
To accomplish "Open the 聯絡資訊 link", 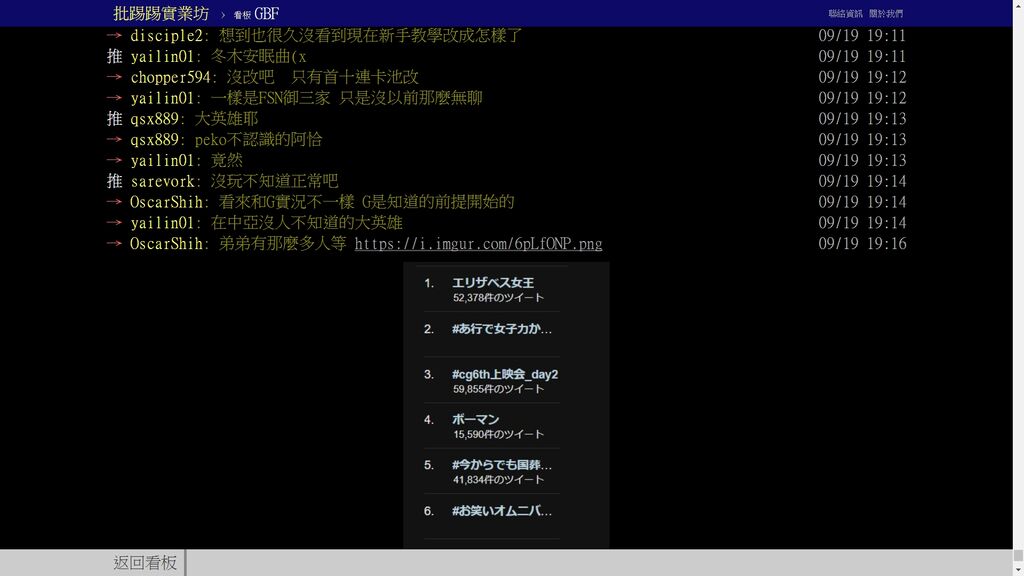I will tap(845, 13).
